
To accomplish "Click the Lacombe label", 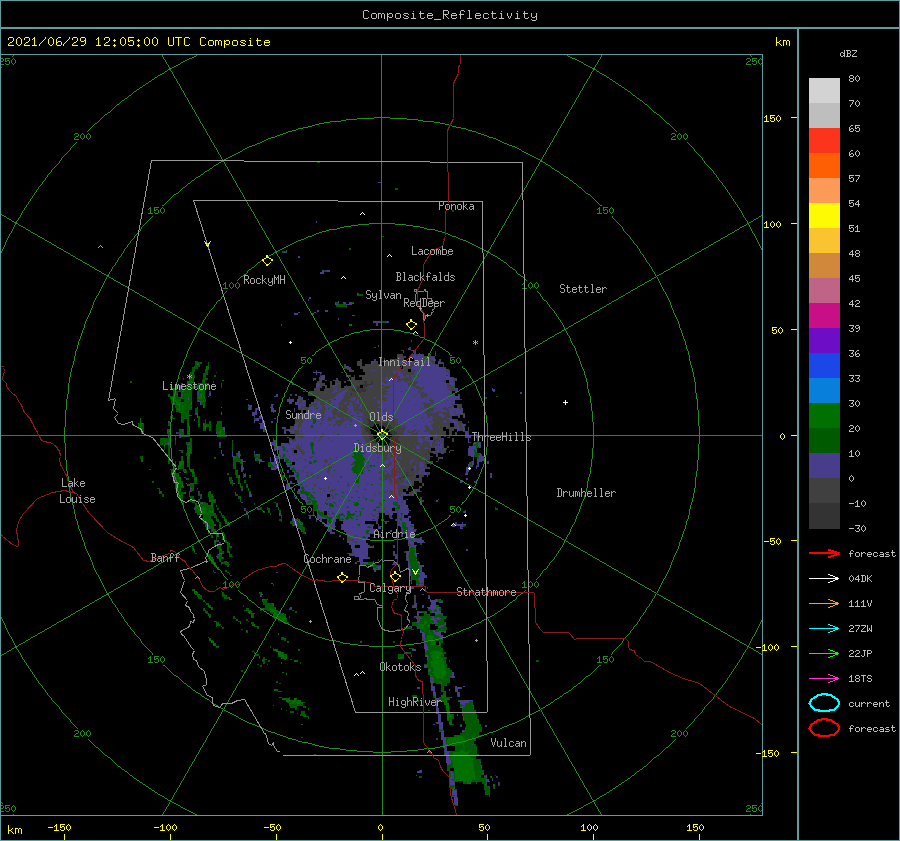I will 432,251.
